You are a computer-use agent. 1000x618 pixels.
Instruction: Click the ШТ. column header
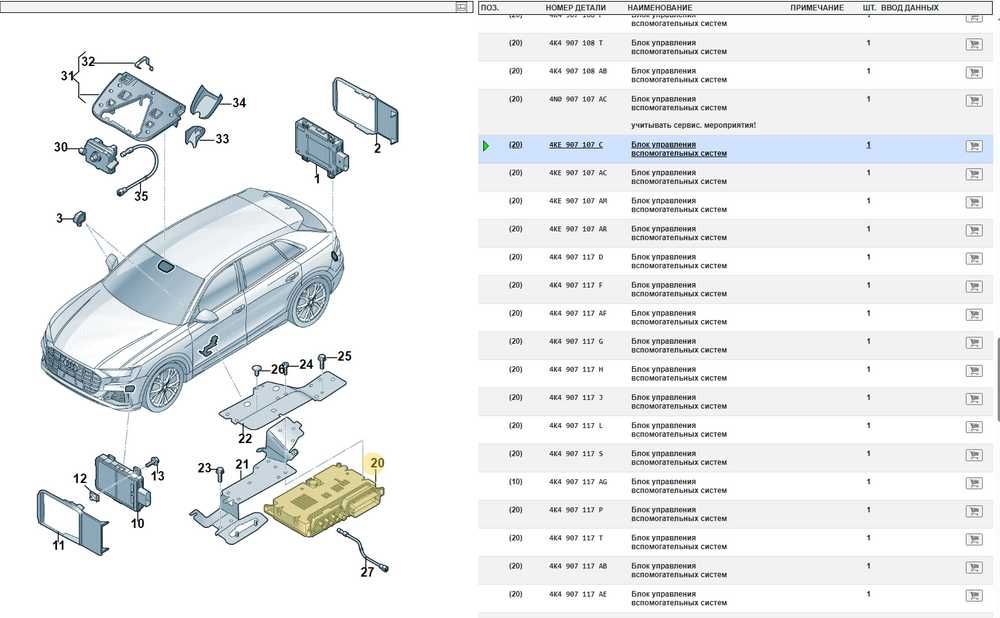pyautogui.click(x=869, y=8)
